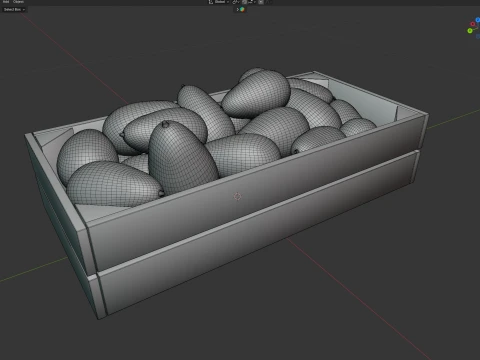
Task: Open the transform pivot point selector
Action: 236,2
